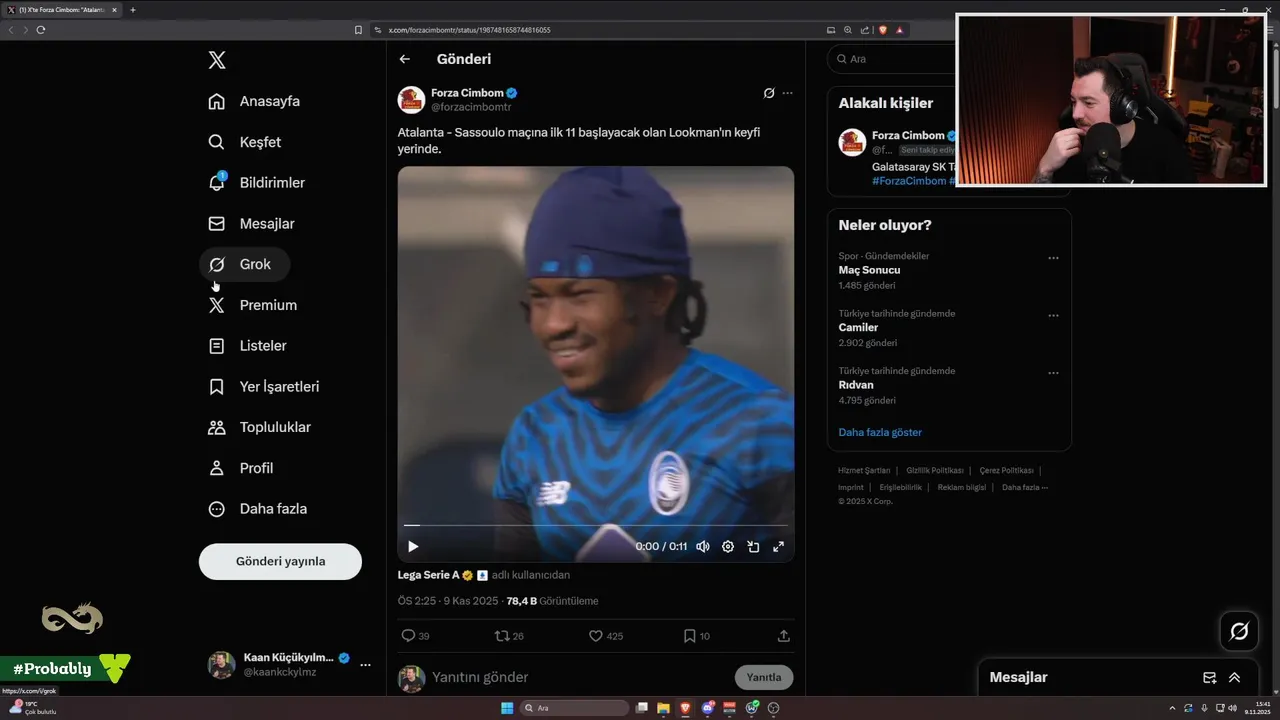The height and width of the screenshot is (720, 1280).
Task: Open a new browser tab
Action: coord(133,10)
